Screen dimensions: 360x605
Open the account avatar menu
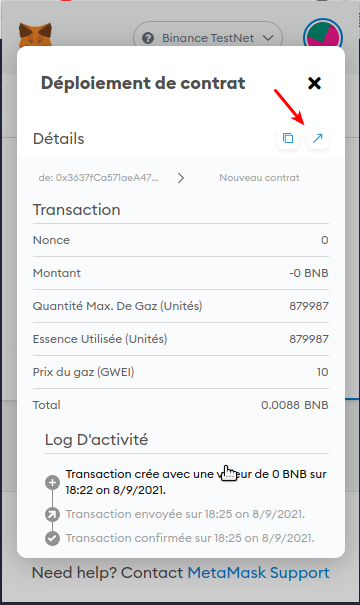click(x=323, y=37)
